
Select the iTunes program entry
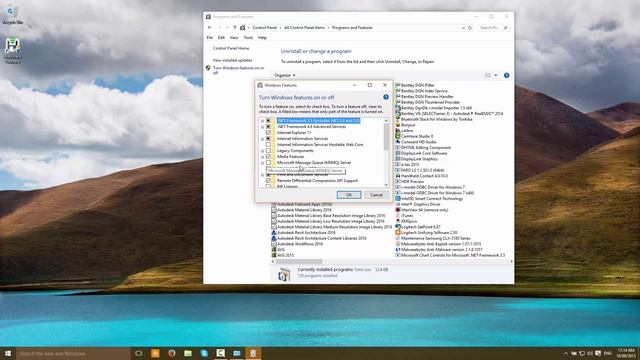pyautogui.click(x=404, y=216)
